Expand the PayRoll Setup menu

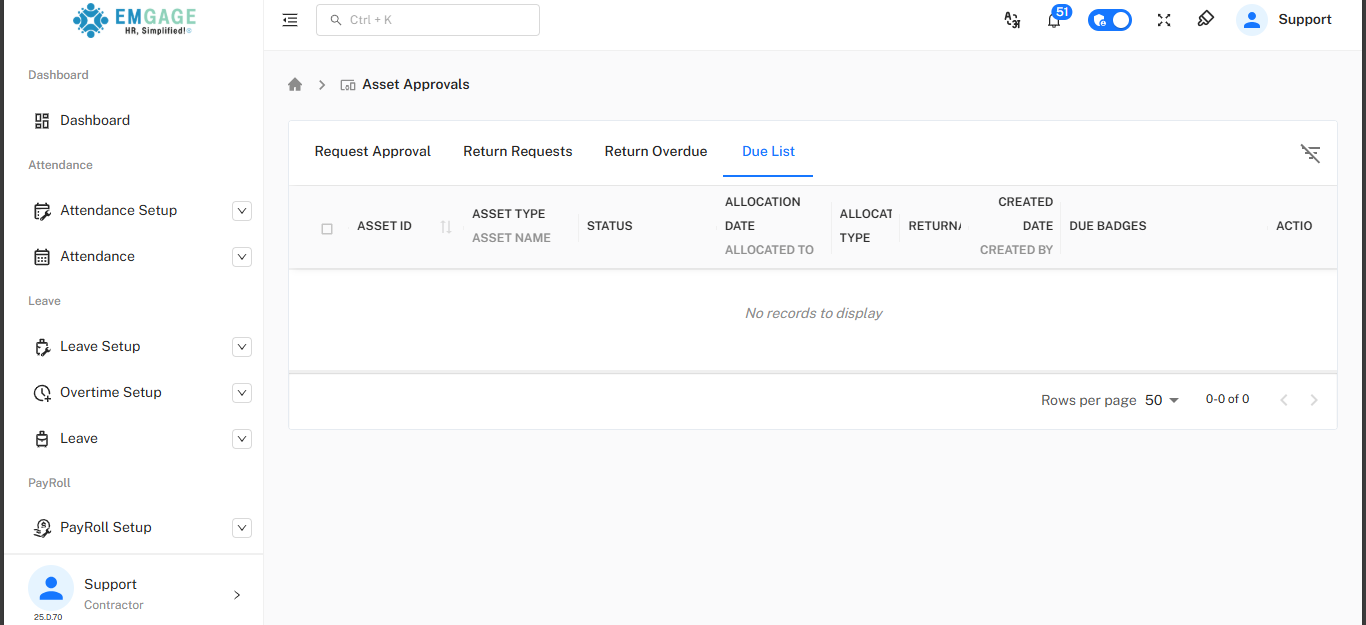pyautogui.click(x=241, y=528)
